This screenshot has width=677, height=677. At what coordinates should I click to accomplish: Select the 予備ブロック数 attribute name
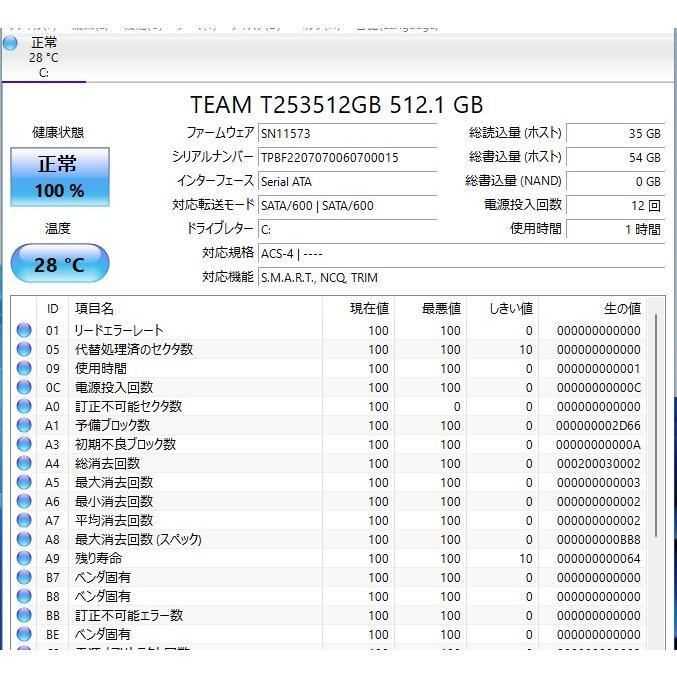[112, 425]
